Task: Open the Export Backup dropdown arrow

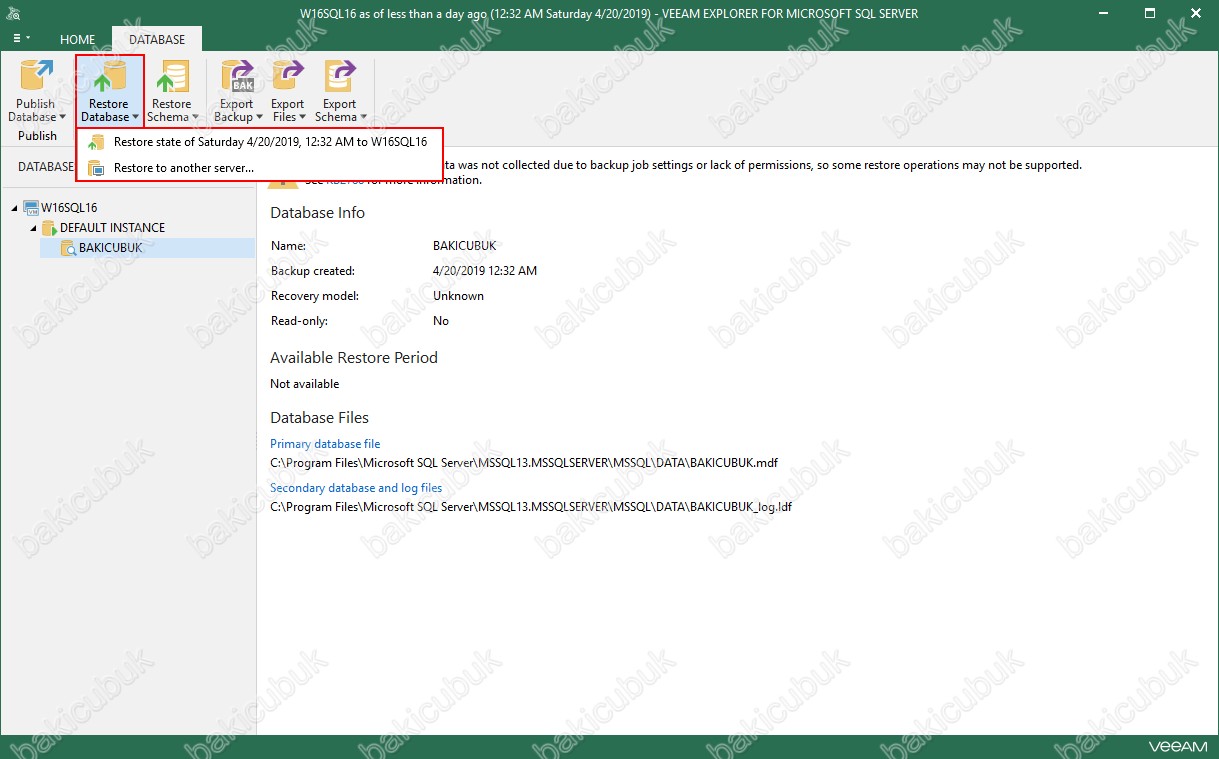Action: pos(259,117)
